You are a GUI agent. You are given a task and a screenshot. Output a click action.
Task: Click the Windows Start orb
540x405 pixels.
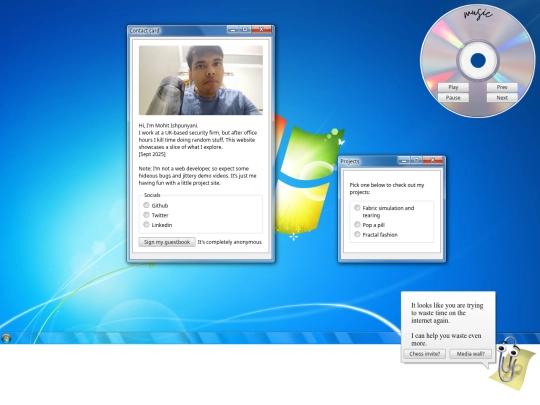(x=6, y=338)
